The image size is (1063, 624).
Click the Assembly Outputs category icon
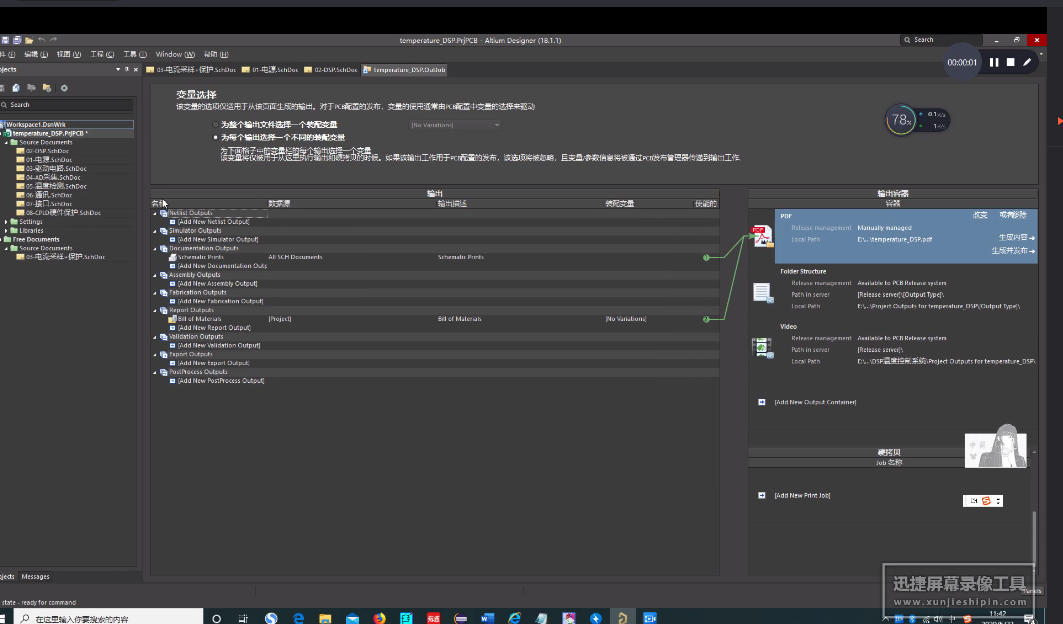click(163, 275)
